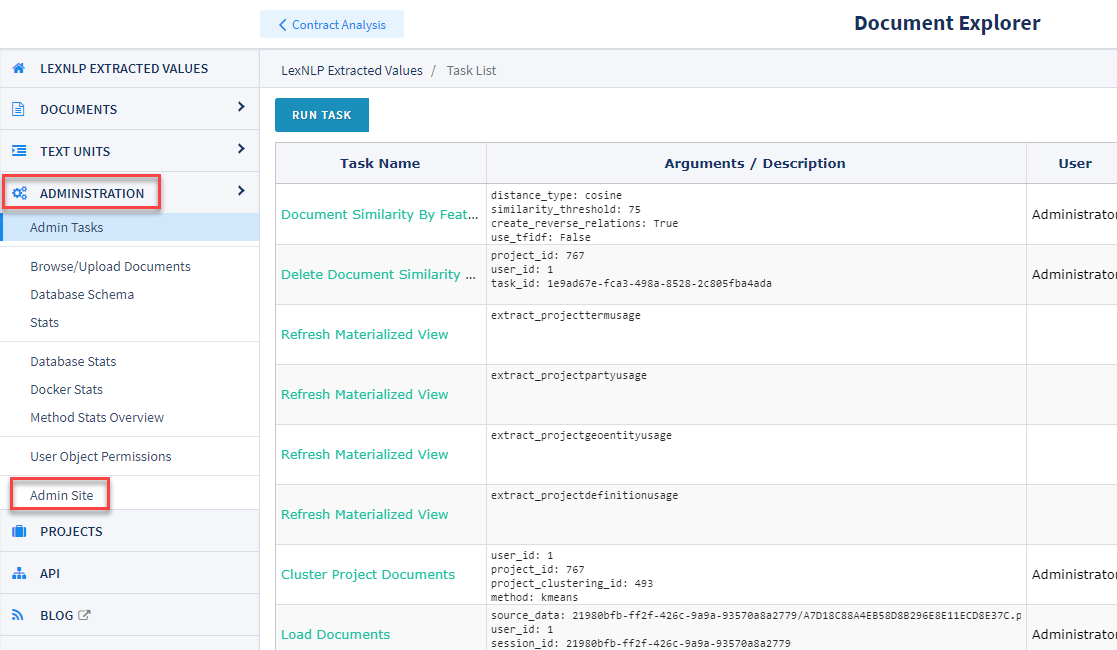1117x650 pixels.
Task: Click the Text Units list icon
Action: tap(19, 151)
